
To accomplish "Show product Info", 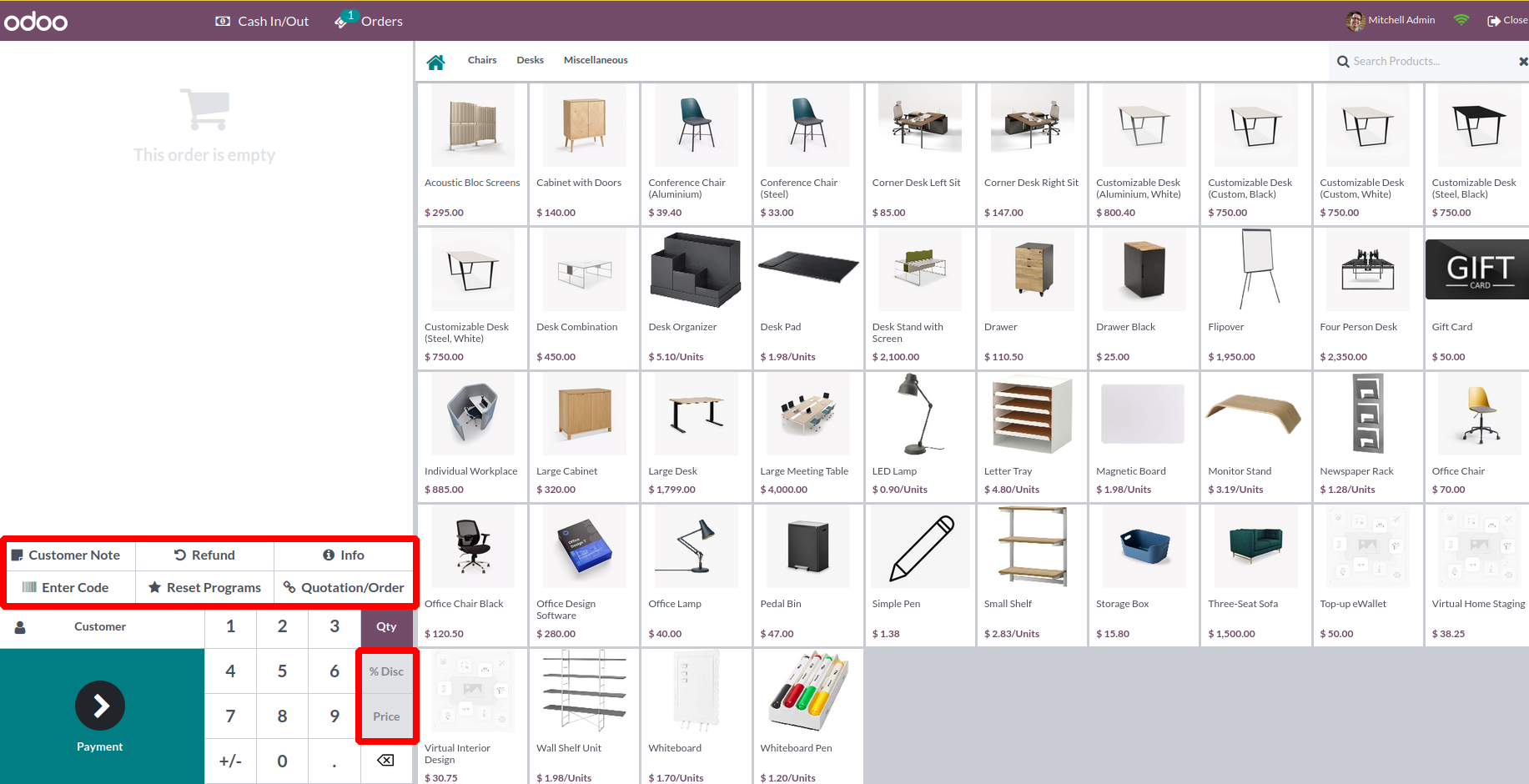I will click(x=344, y=555).
